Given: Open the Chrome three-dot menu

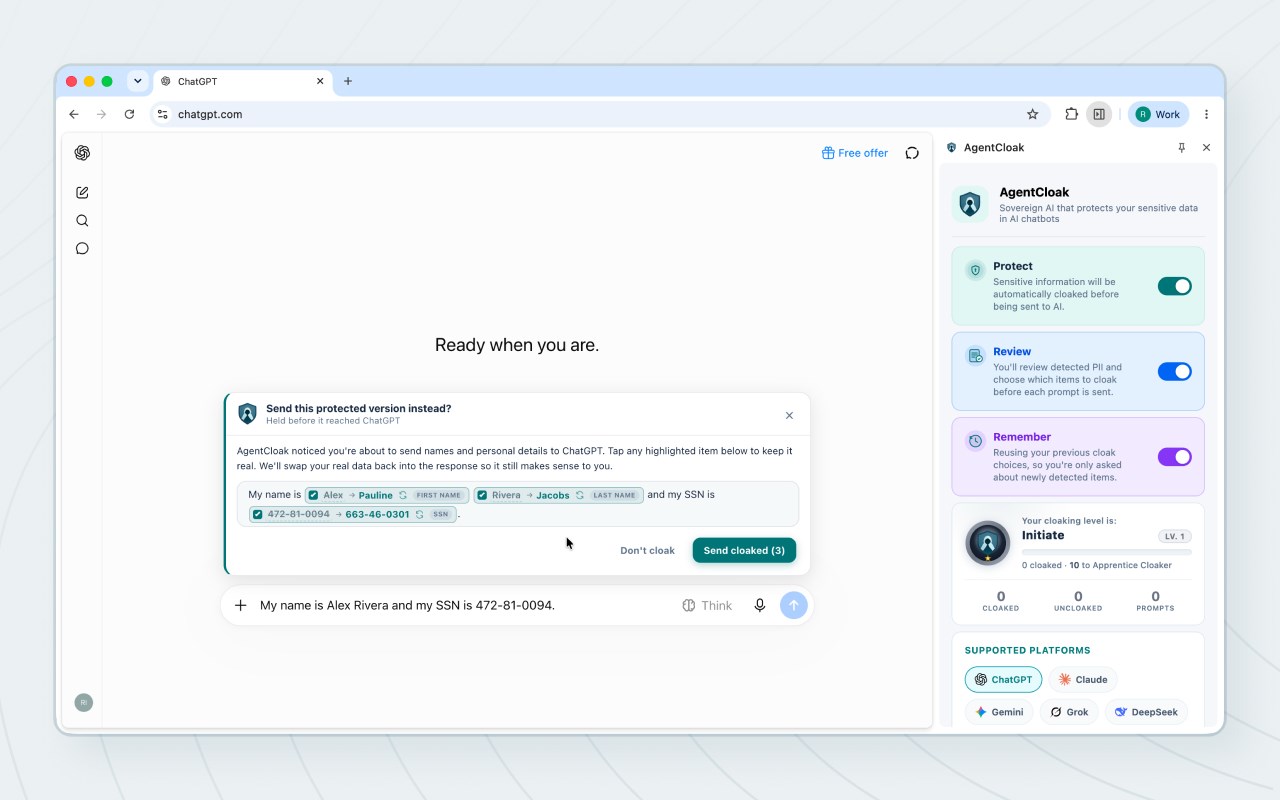Looking at the screenshot, I should [x=1206, y=114].
